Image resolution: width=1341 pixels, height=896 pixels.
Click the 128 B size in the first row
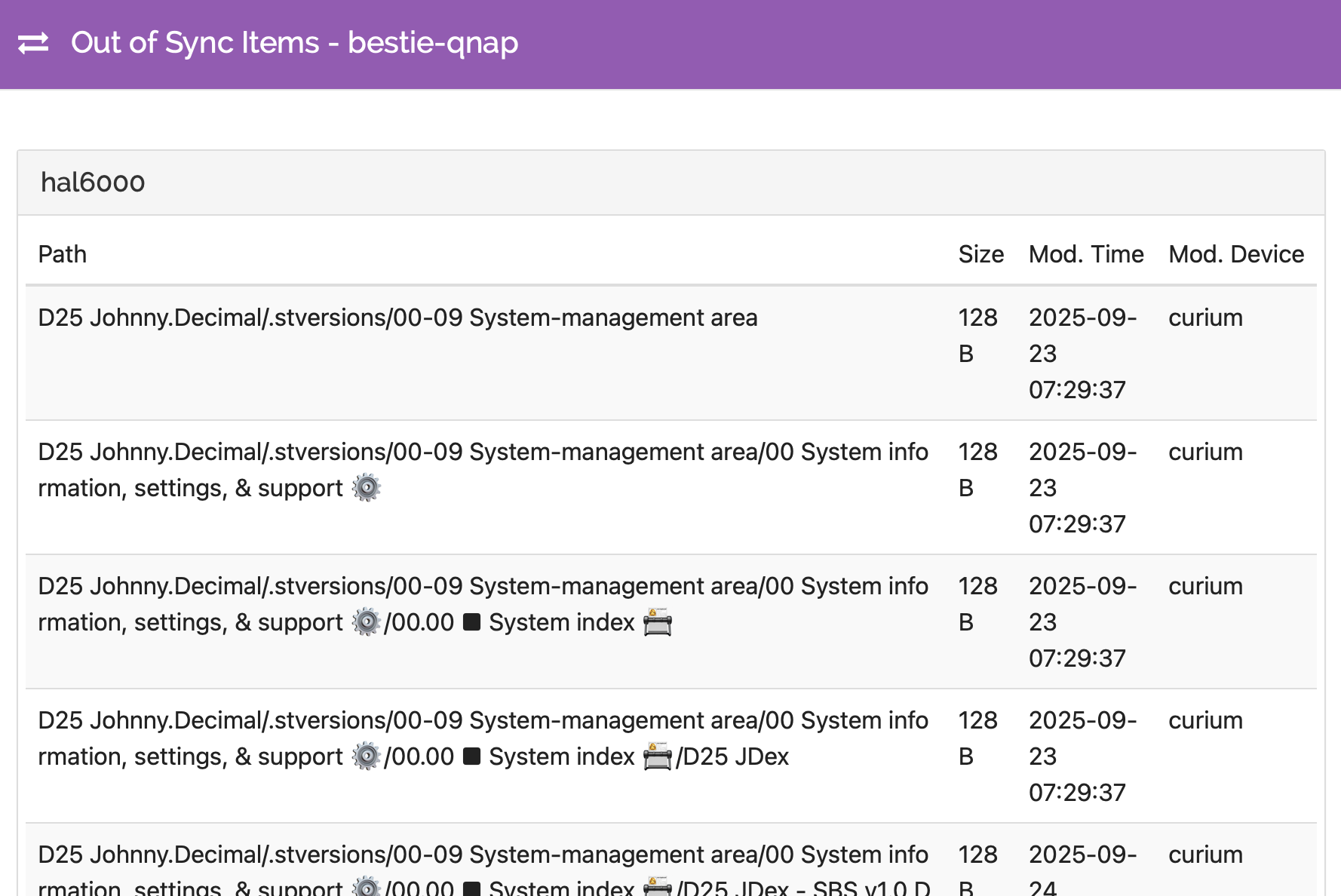(977, 335)
